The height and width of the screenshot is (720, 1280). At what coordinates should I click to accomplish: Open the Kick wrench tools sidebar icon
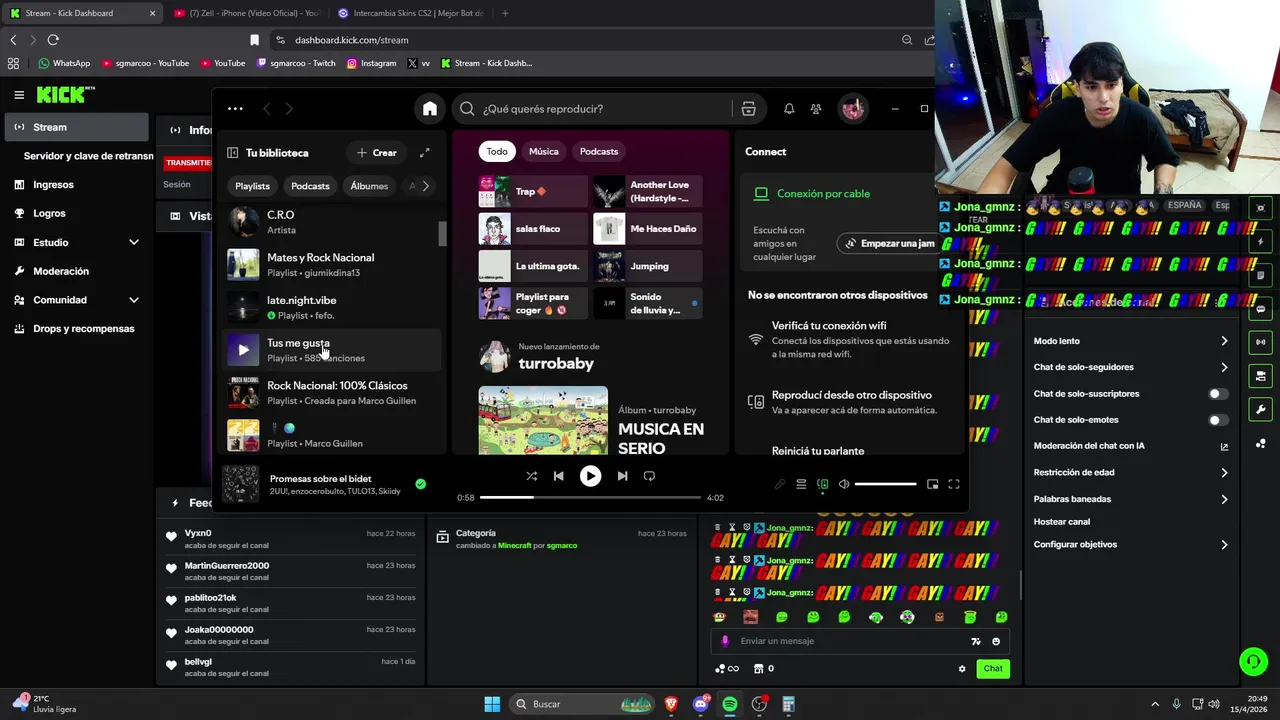tap(1260, 410)
